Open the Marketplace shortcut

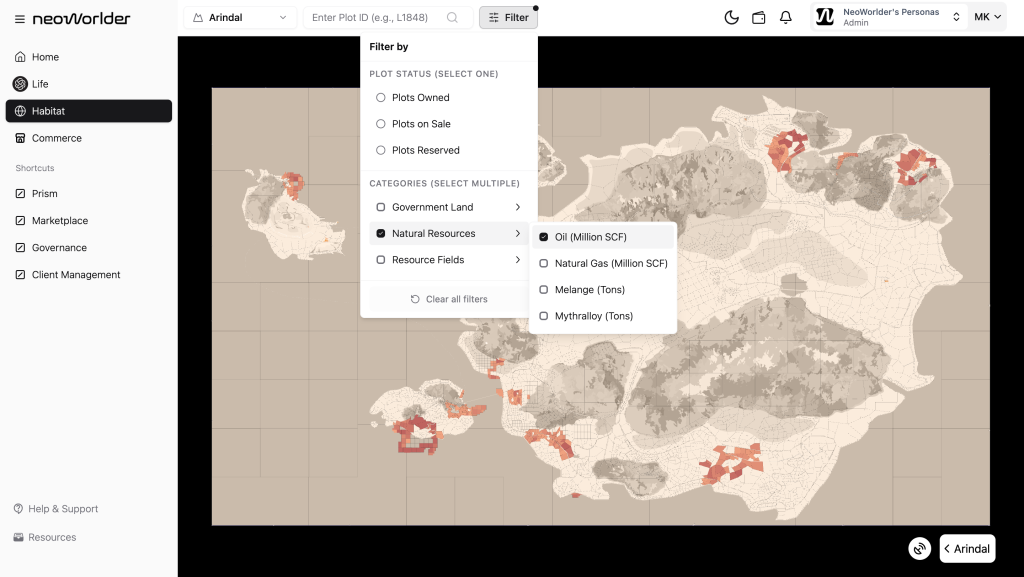pyautogui.click(x=89, y=221)
